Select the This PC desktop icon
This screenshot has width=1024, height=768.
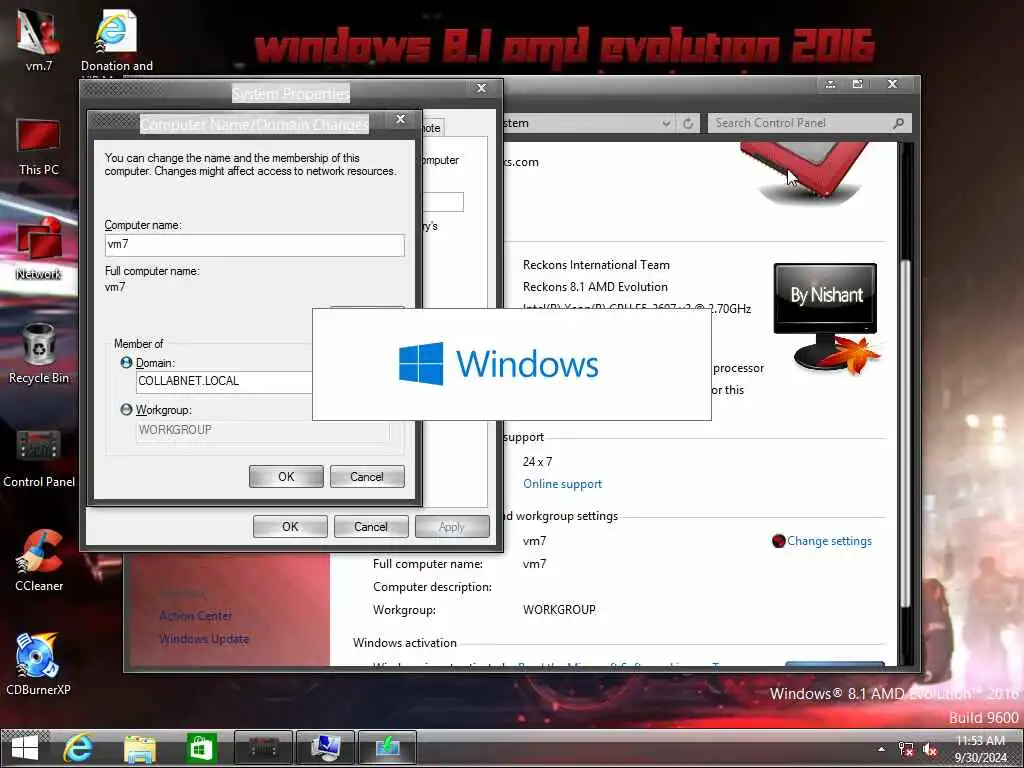pos(39,147)
